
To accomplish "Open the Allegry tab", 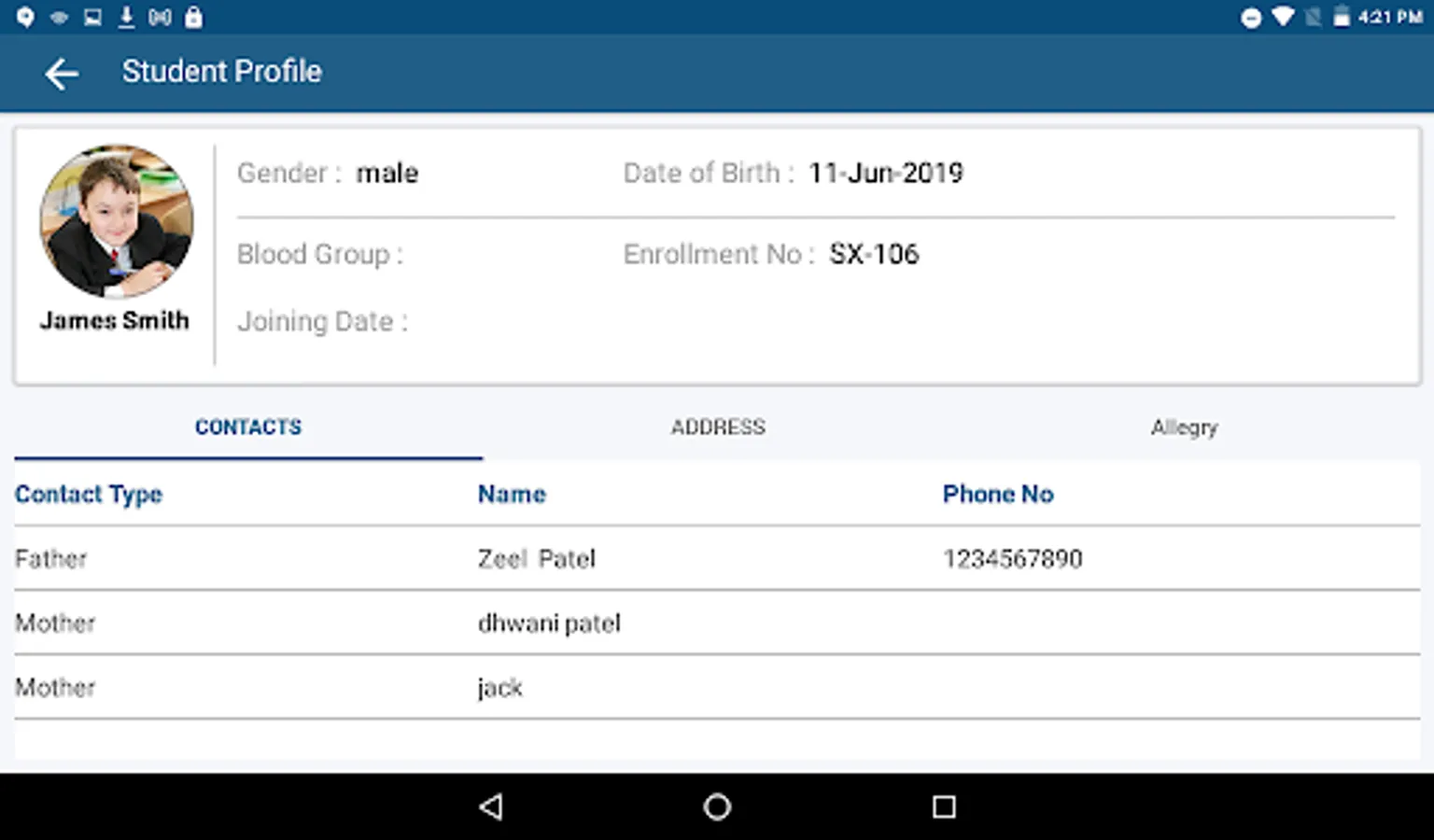I will pyautogui.click(x=1185, y=427).
